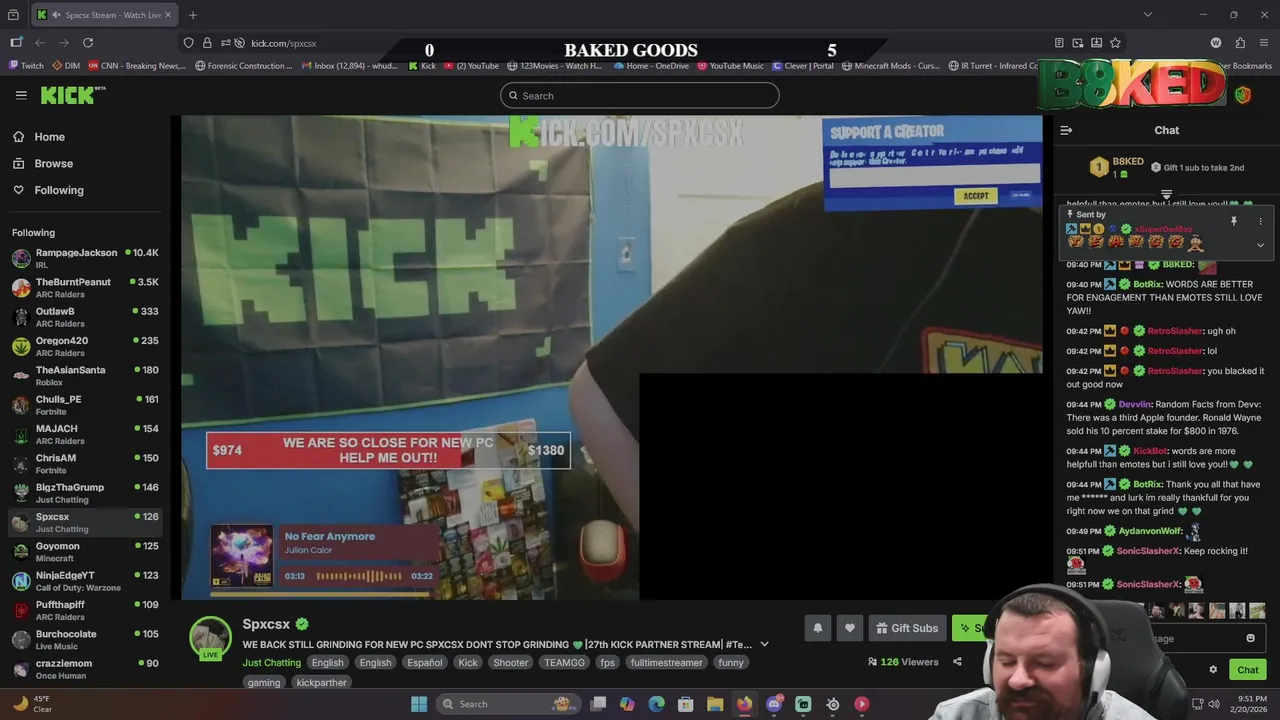The width and height of the screenshot is (1280, 720).
Task: Open the Windows Start menu
Action: pos(419,704)
